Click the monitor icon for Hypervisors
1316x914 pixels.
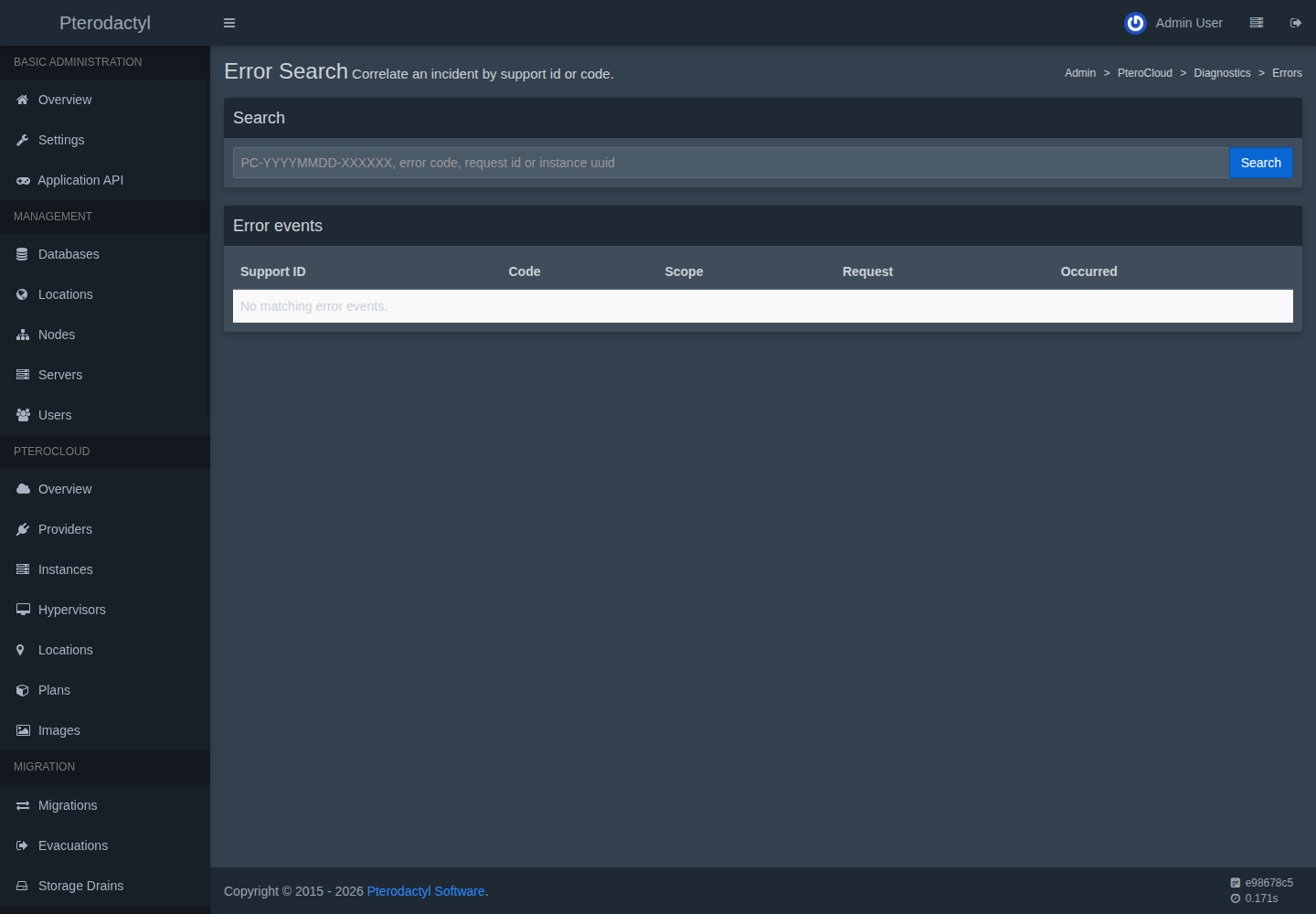(23, 610)
